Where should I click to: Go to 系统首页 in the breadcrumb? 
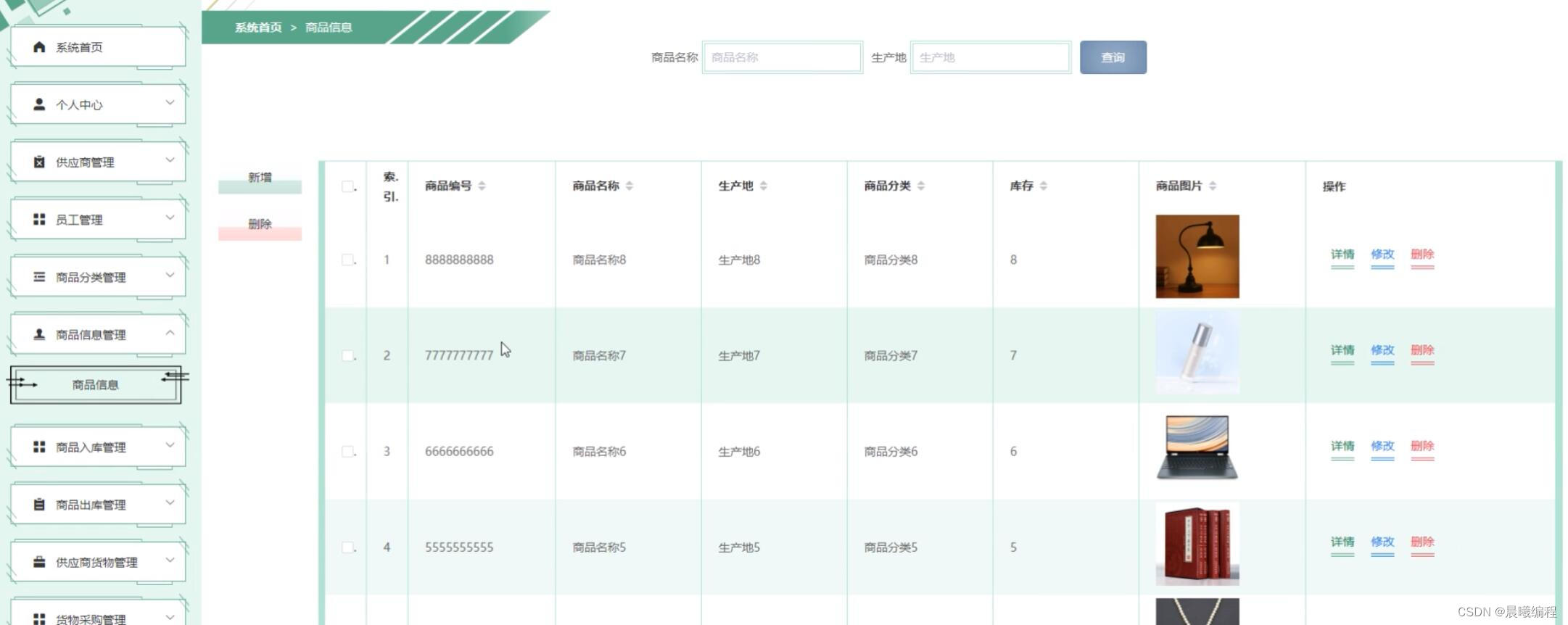click(258, 28)
